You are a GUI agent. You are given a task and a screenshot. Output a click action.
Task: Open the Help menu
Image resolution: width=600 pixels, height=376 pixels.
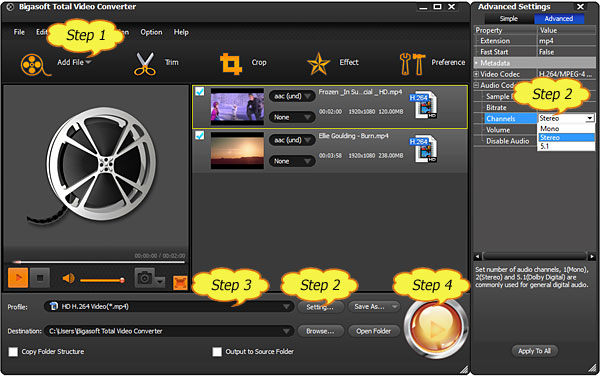[181, 32]
